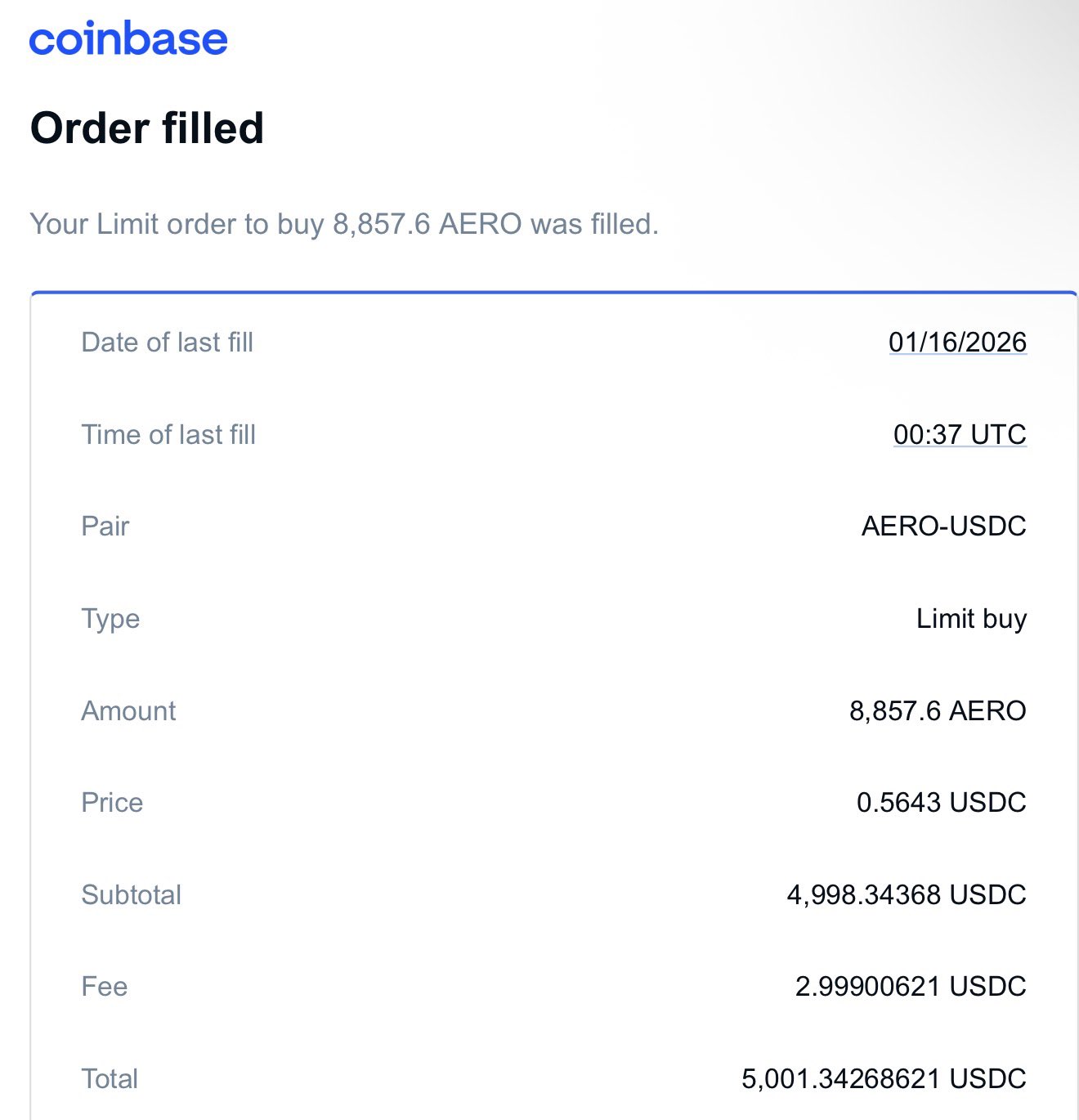Click the Time of last fill label
1079x1120 pixels.
168,434
